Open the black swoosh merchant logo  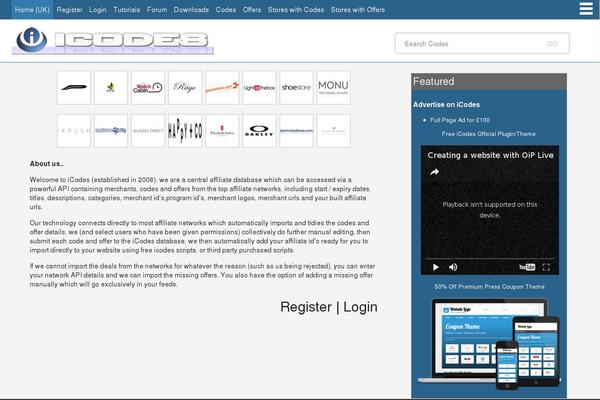tap(73, 88)
